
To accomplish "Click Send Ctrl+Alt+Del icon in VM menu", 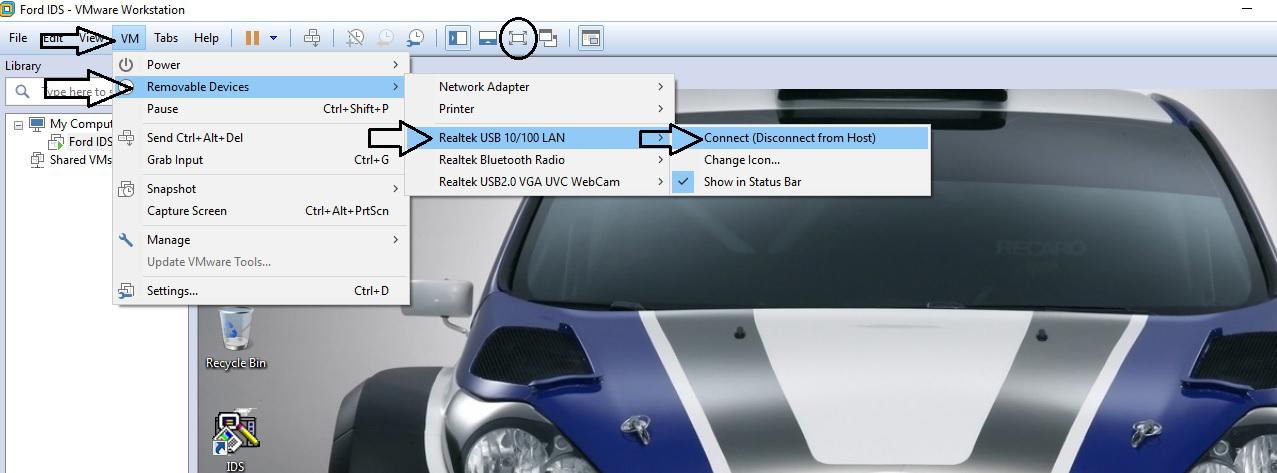I will [127, 138].
